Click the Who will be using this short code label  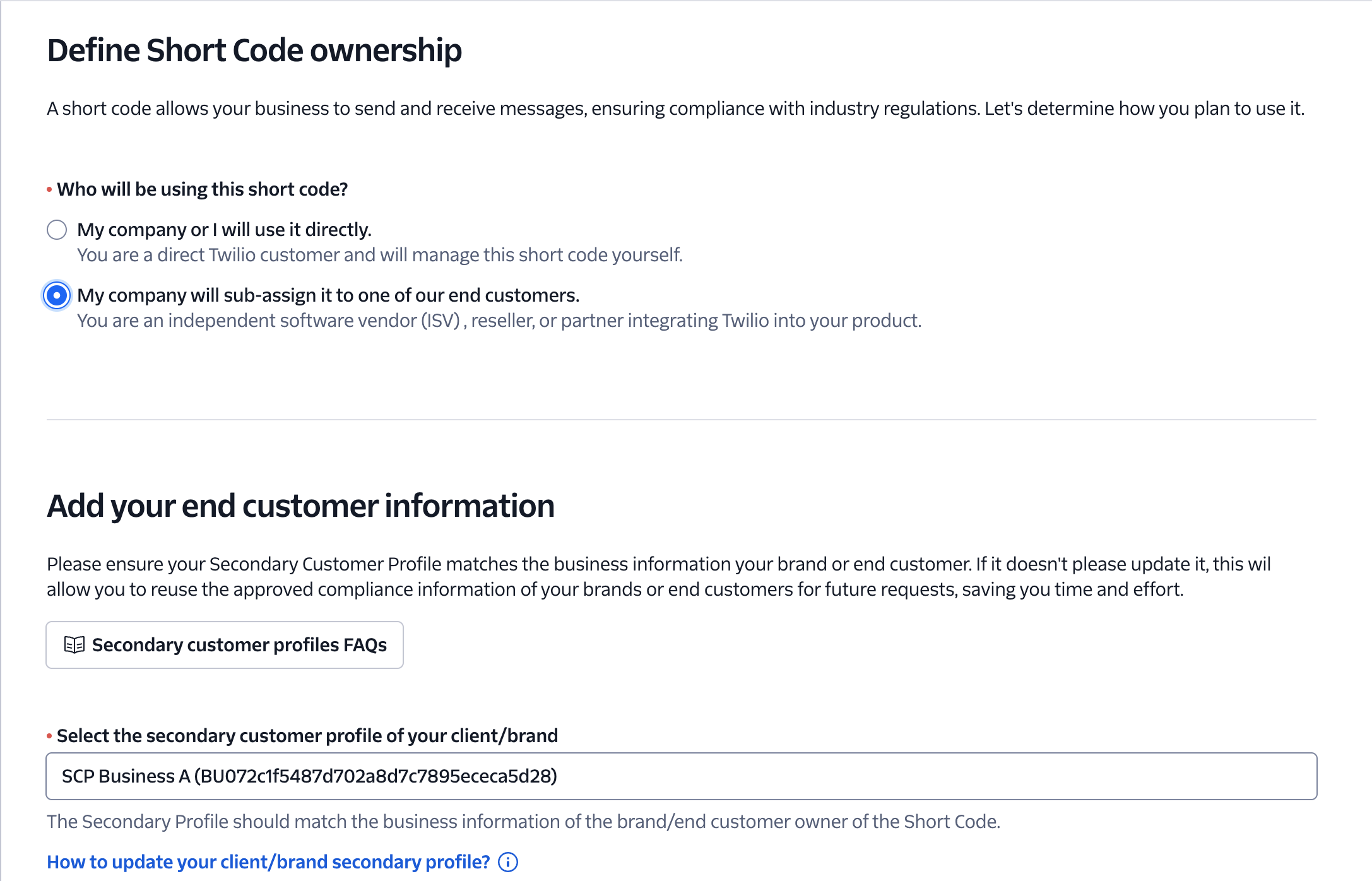[x=203, y=189]
